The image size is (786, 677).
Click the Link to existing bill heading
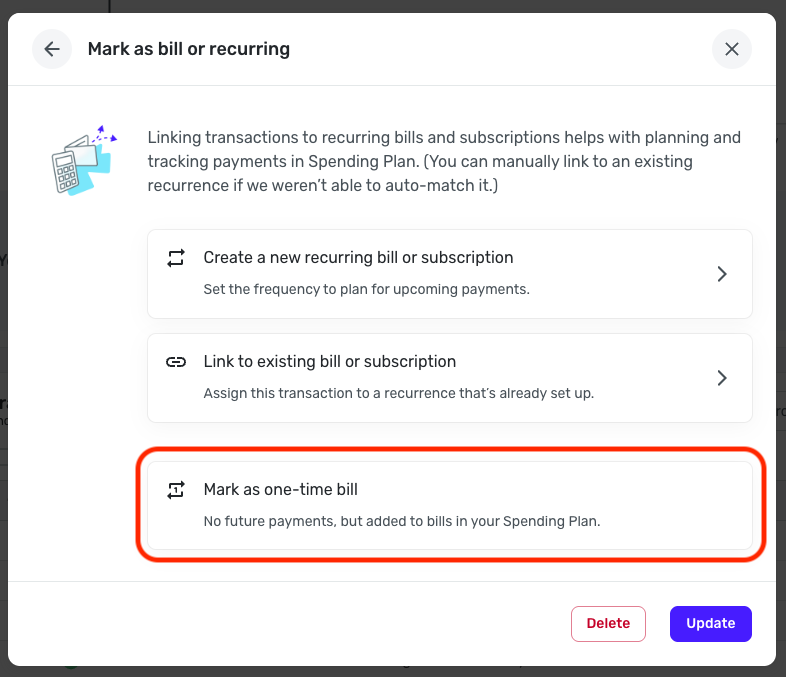click(330, 361)
